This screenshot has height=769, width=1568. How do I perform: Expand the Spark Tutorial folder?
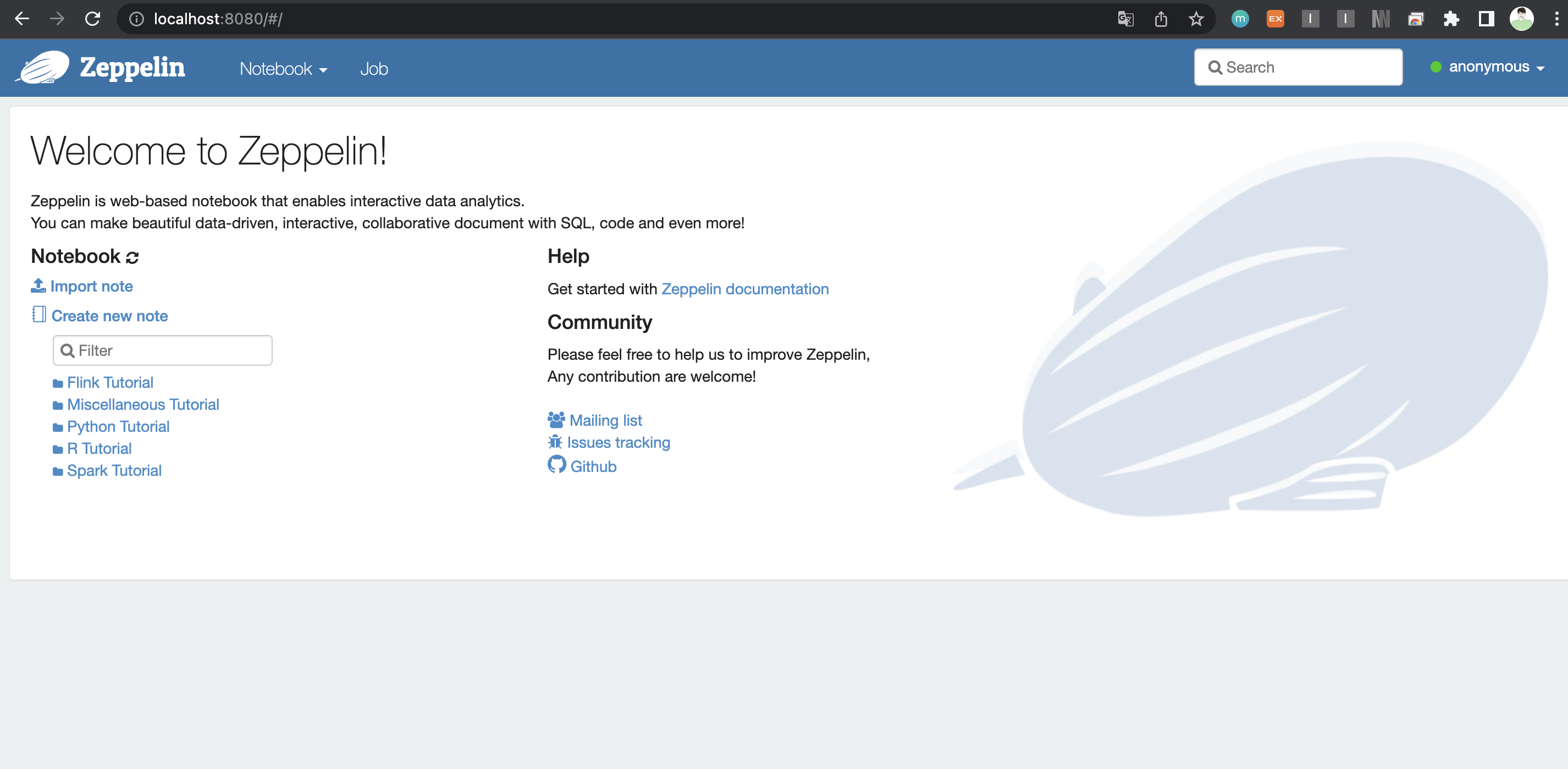(114, 470)
